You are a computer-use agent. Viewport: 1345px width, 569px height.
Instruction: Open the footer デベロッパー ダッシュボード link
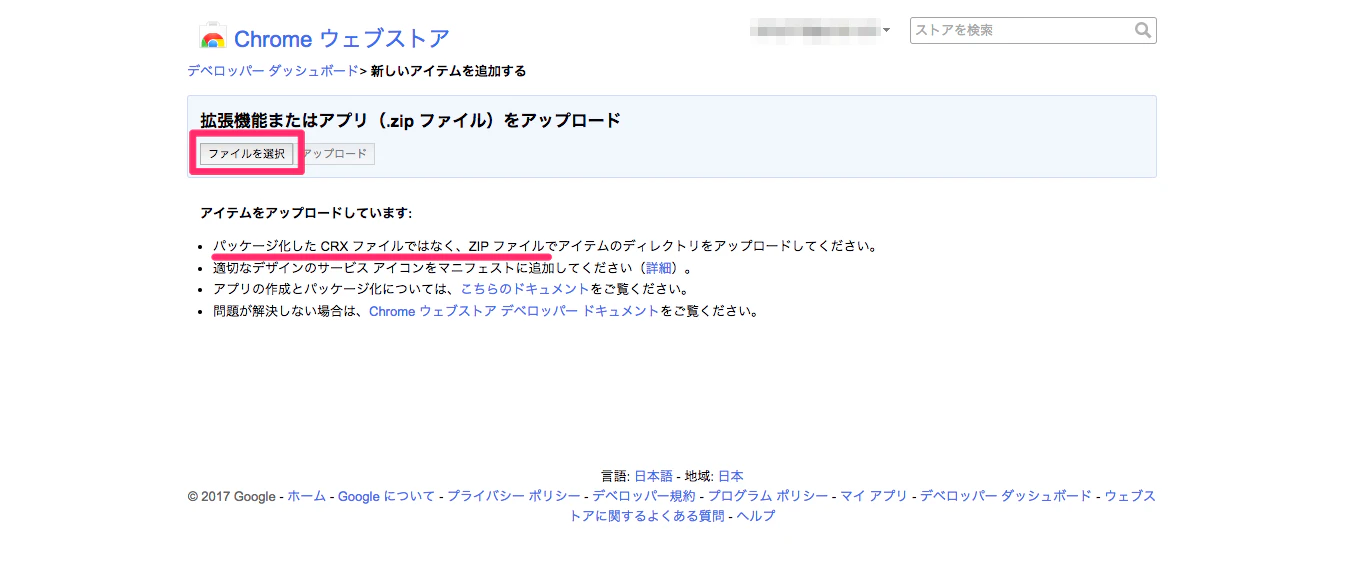(x=1006, y=496)
